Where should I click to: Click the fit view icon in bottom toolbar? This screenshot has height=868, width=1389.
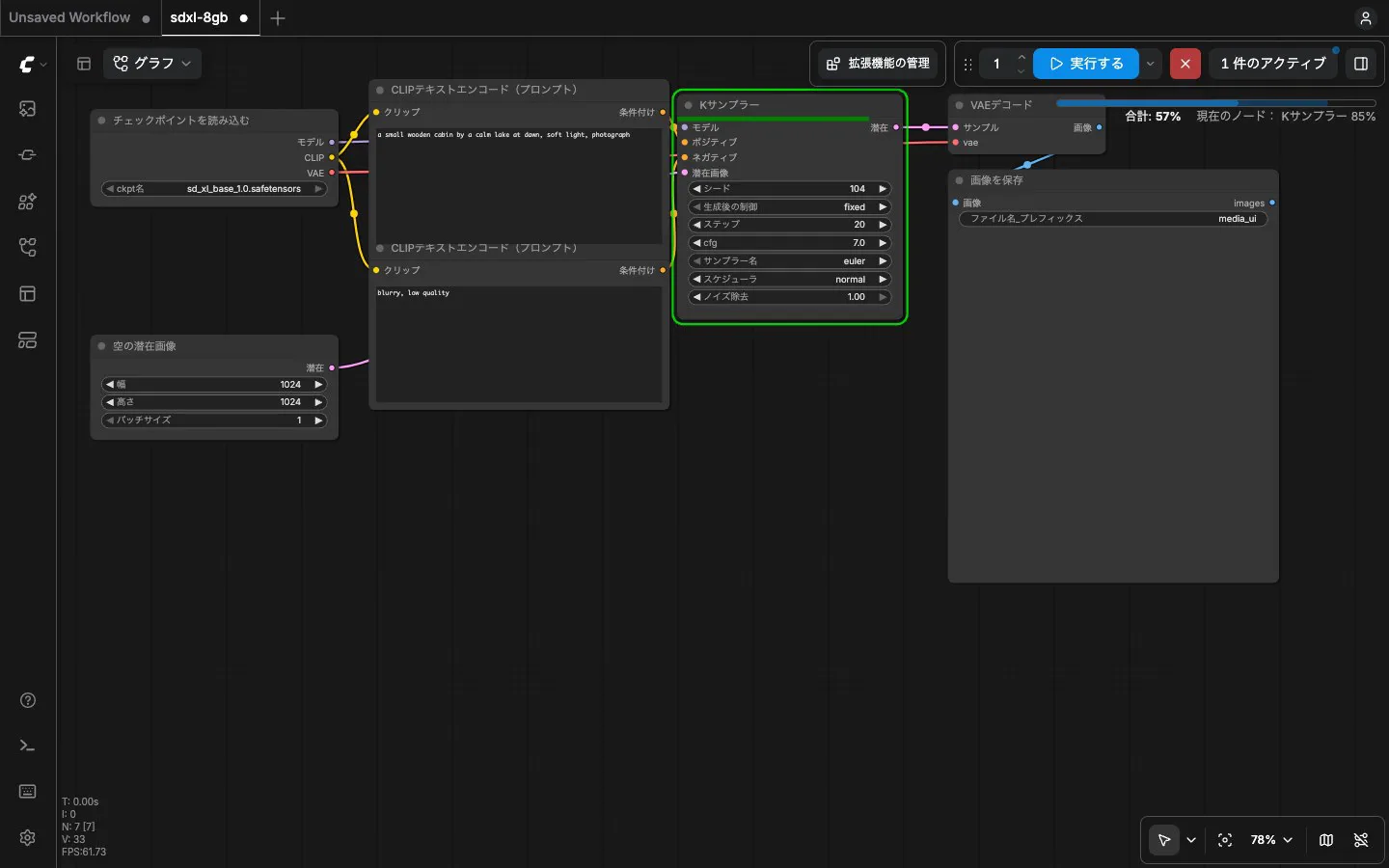point(1225,840)
